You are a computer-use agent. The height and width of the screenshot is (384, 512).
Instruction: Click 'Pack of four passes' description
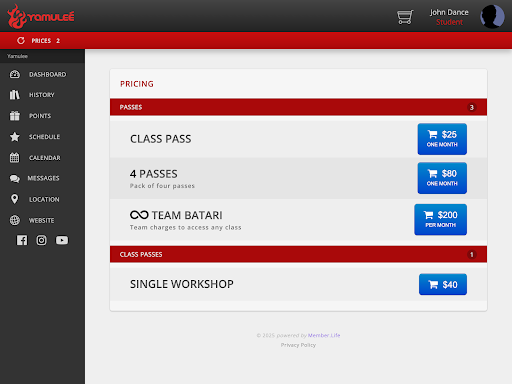tap(162, 186)
